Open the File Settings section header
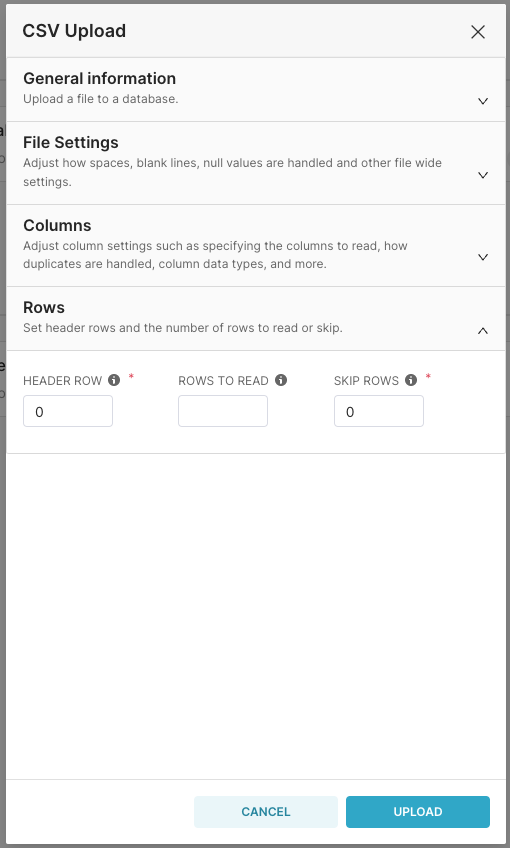 click(x=255, y=163)
